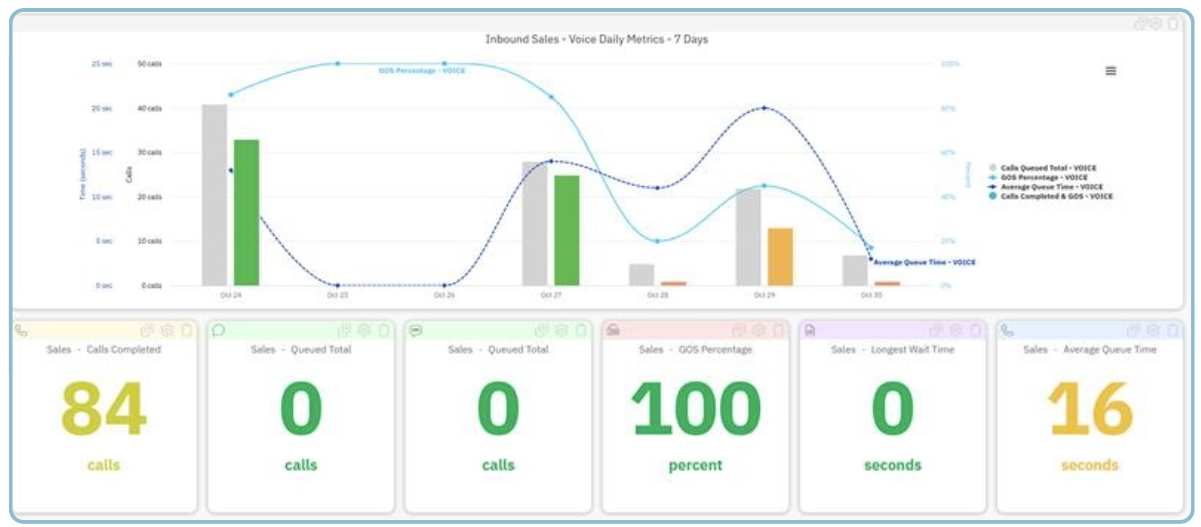Viewport: 1201px width, 527px height.
Task: Delete the Average Queue Time widget
Action: click(1170, 330)
